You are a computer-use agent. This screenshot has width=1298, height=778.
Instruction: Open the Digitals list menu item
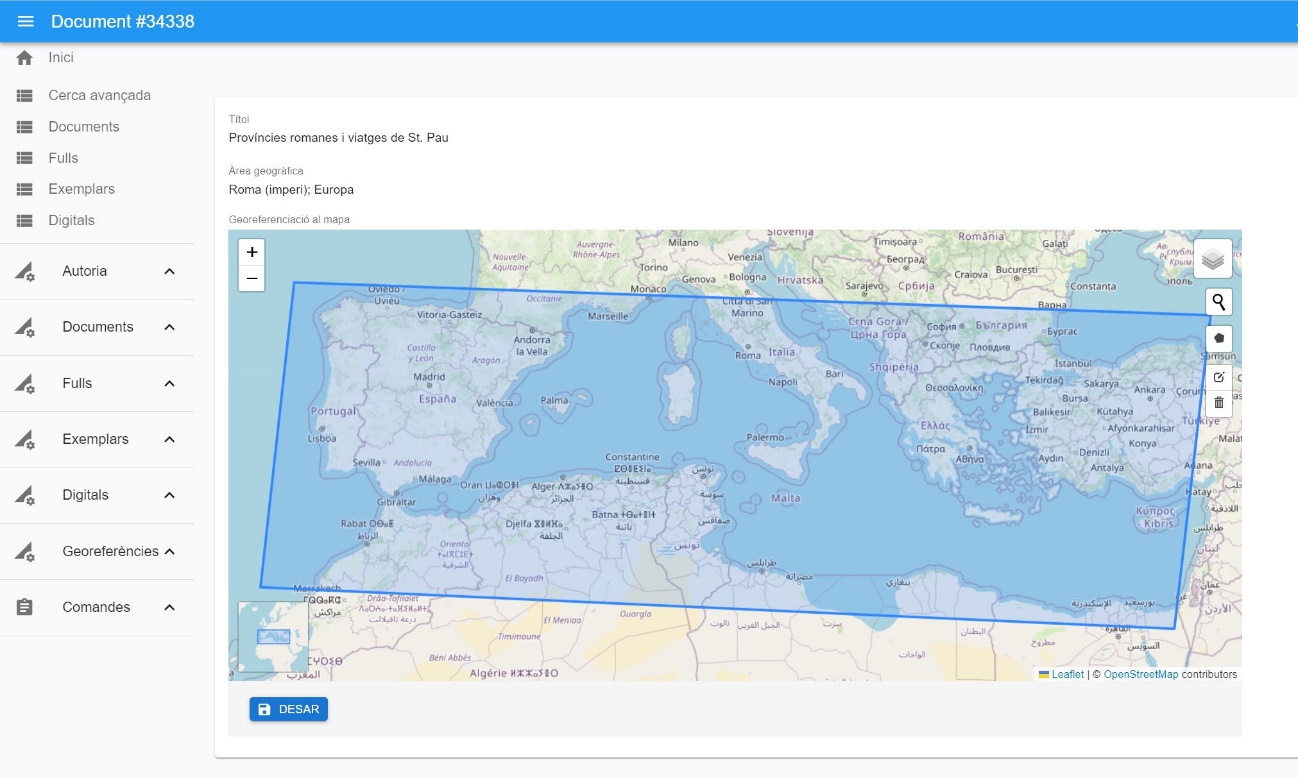pyautogui.click(x=71, y=220)
